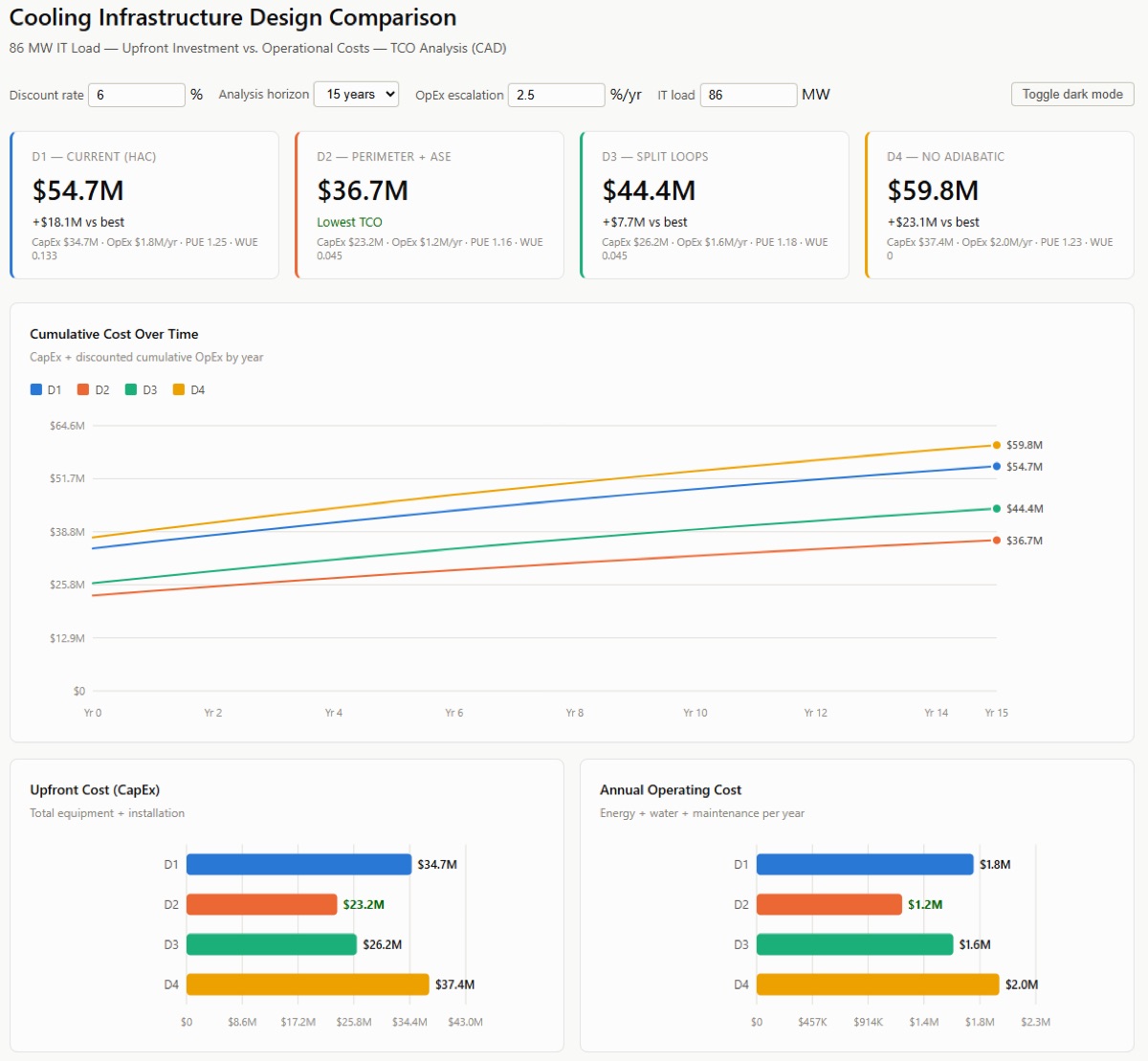The image size is (1148, 1061).
Task: Click 'Upfront Cost (CapEx)' heading
Action: (x=95, y=790)
